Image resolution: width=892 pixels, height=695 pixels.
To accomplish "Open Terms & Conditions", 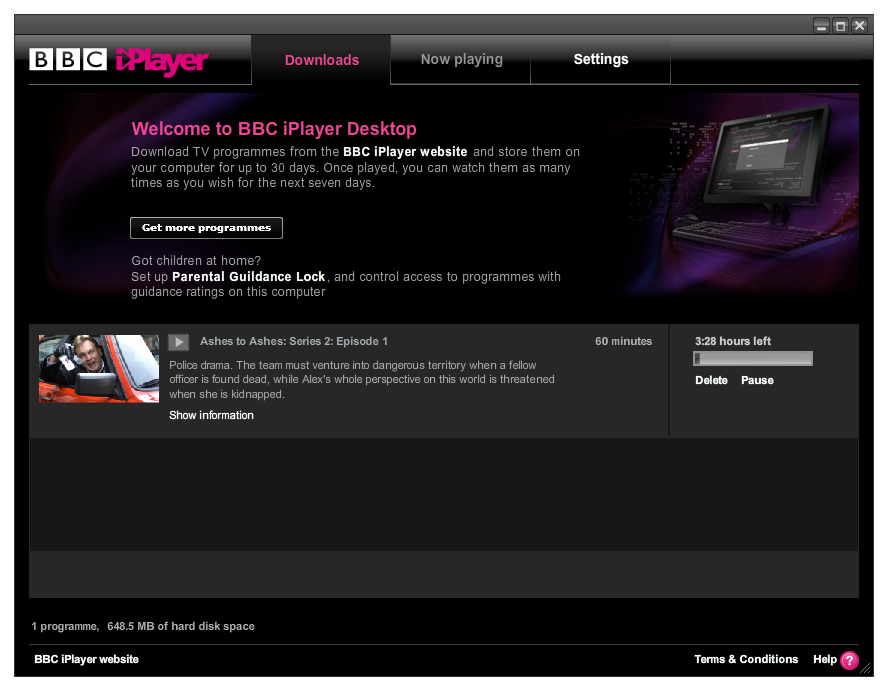I will 746,659.
